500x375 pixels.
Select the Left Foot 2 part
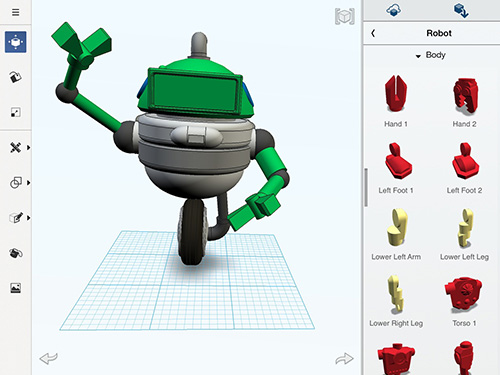[464, 168]
